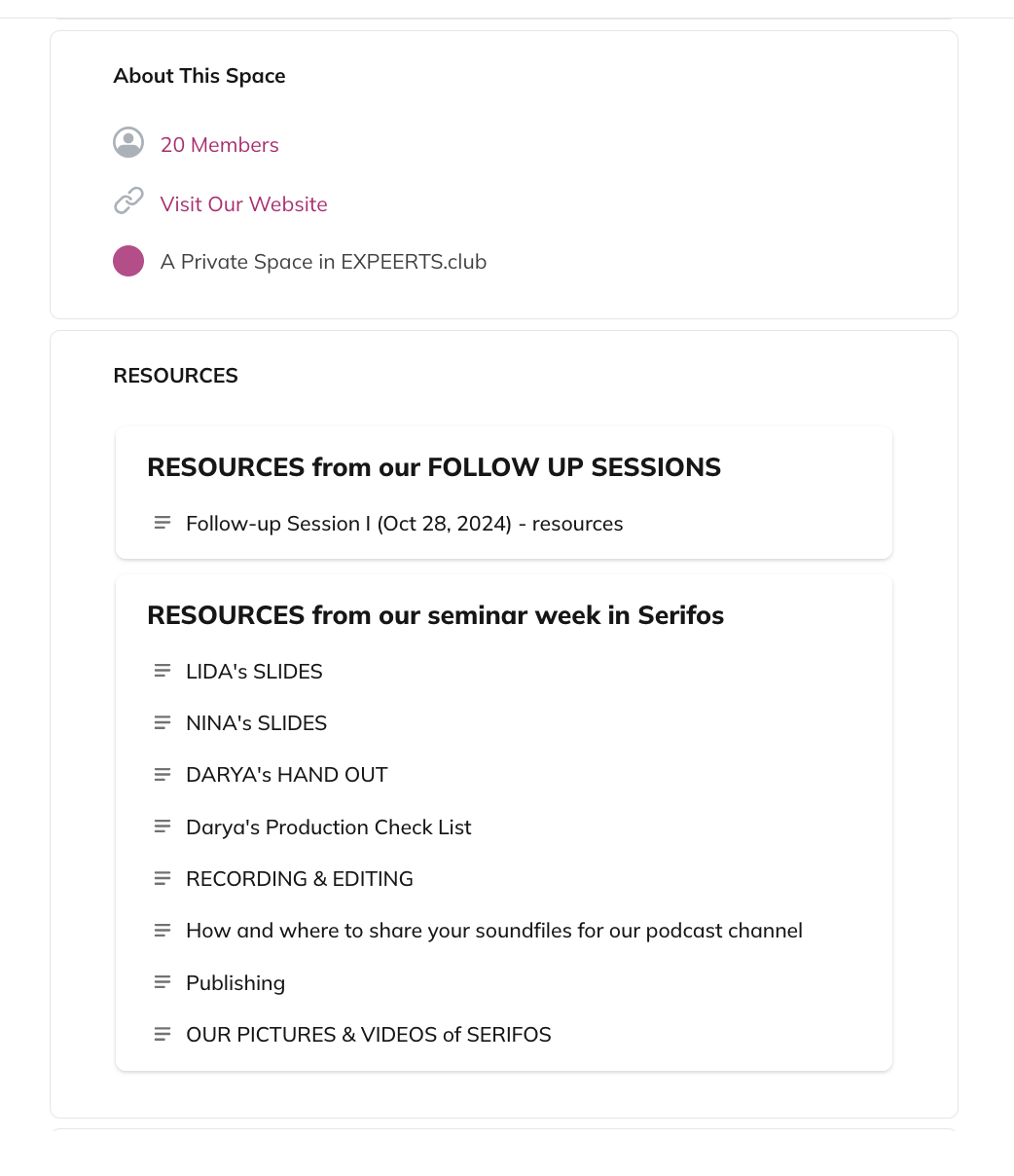This screenshot has height=1176, width=1014.
Task: Open how to share soundfiles resource
Action: pyautogui.click(x=493, y=931)
